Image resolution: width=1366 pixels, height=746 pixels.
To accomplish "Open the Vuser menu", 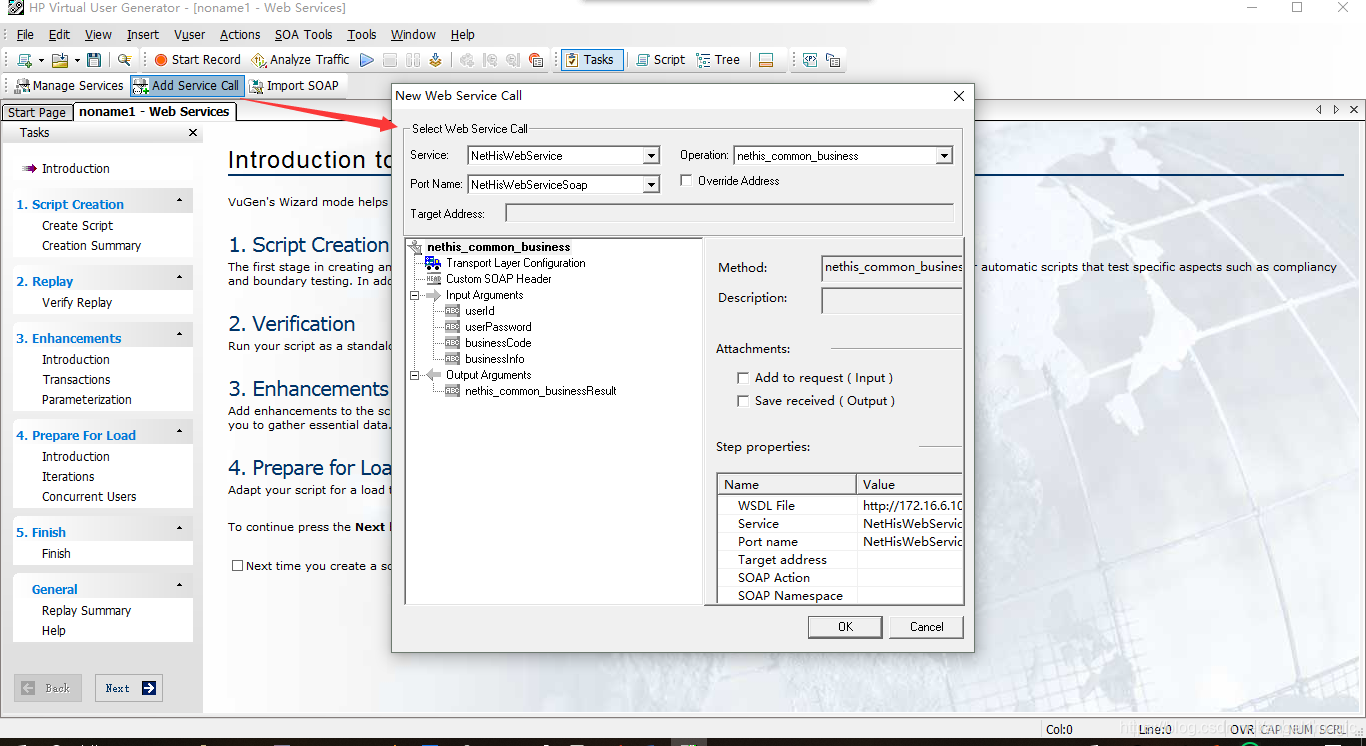I will (189, 34).
